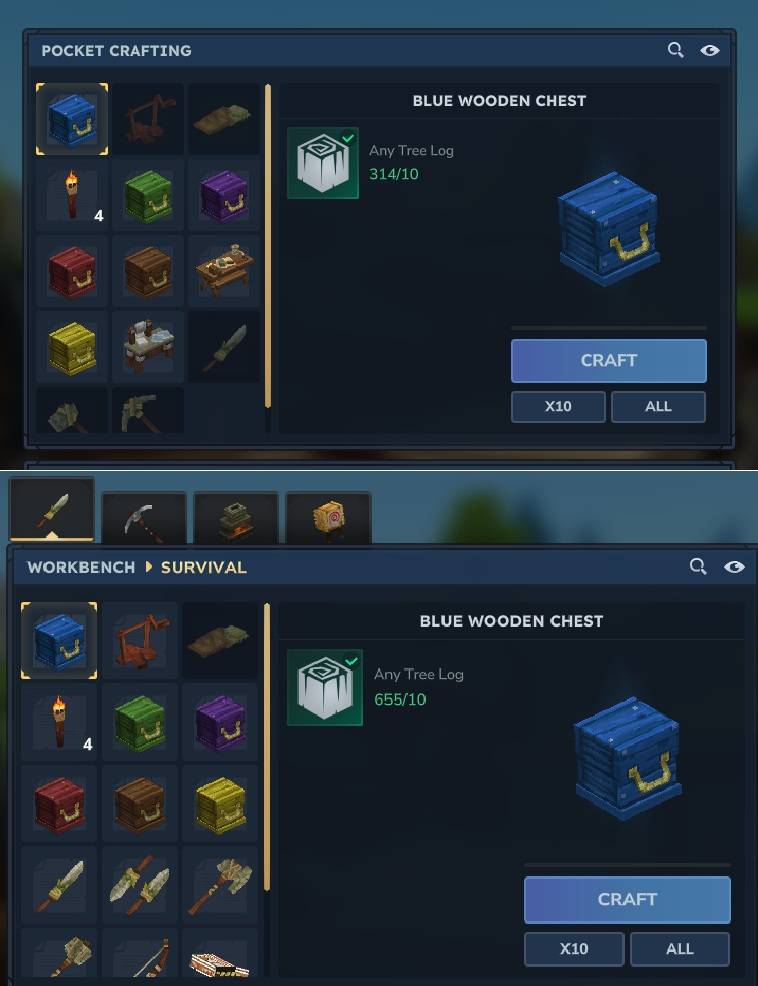Image resolution: width=758 pixels, height=986 pixels.
Task: Open the furnace category tab
Action: [x=236, y=518]
